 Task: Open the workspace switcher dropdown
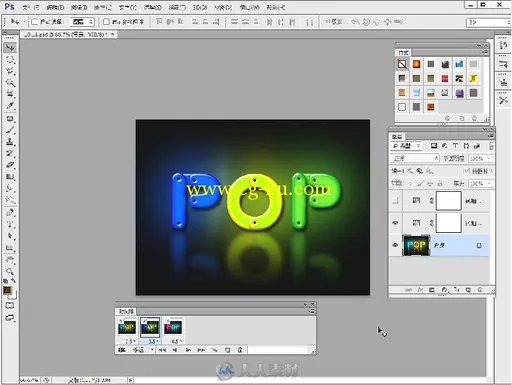[x=488, y=22]
